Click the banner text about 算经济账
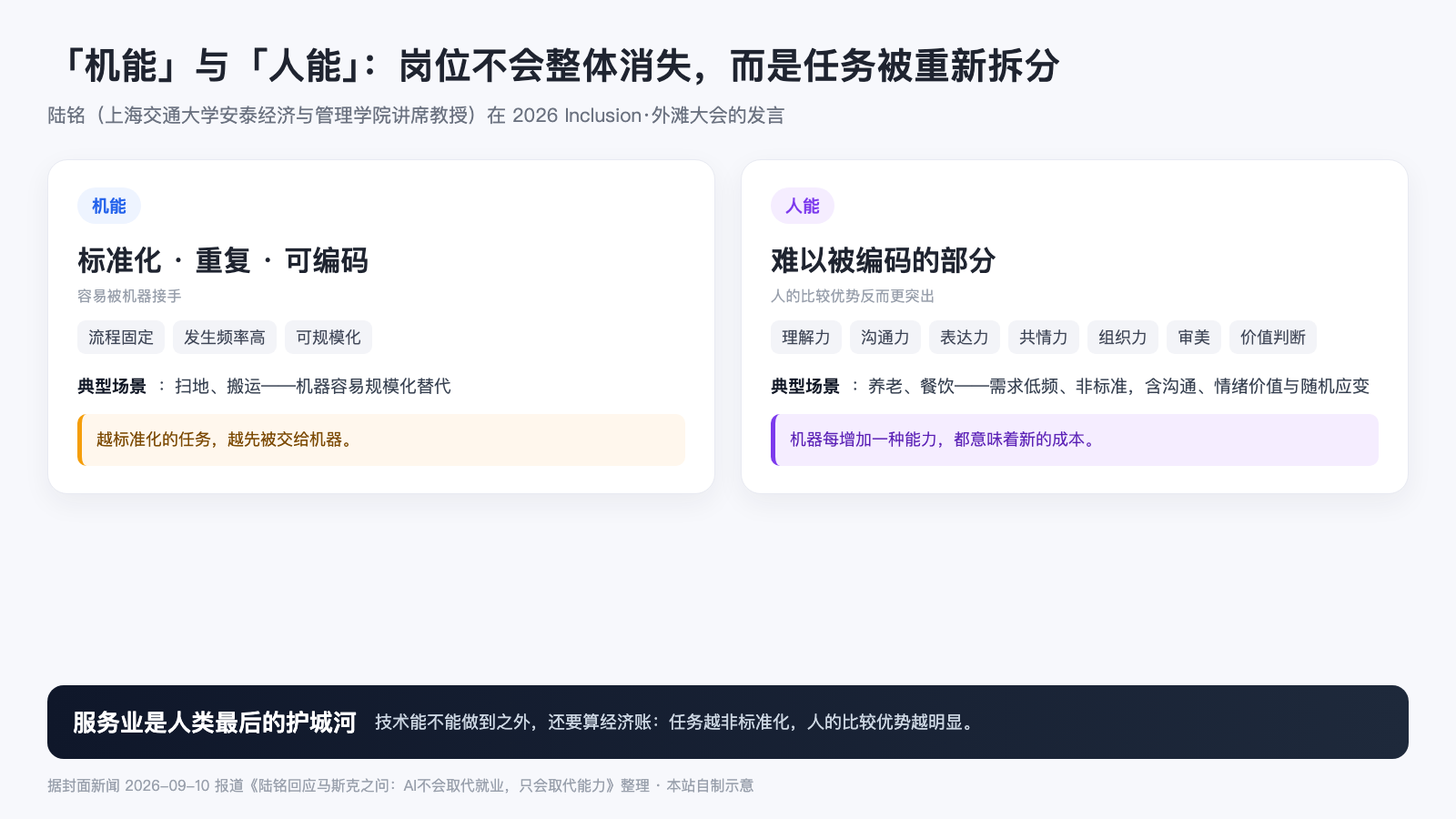 coord(676,723)
